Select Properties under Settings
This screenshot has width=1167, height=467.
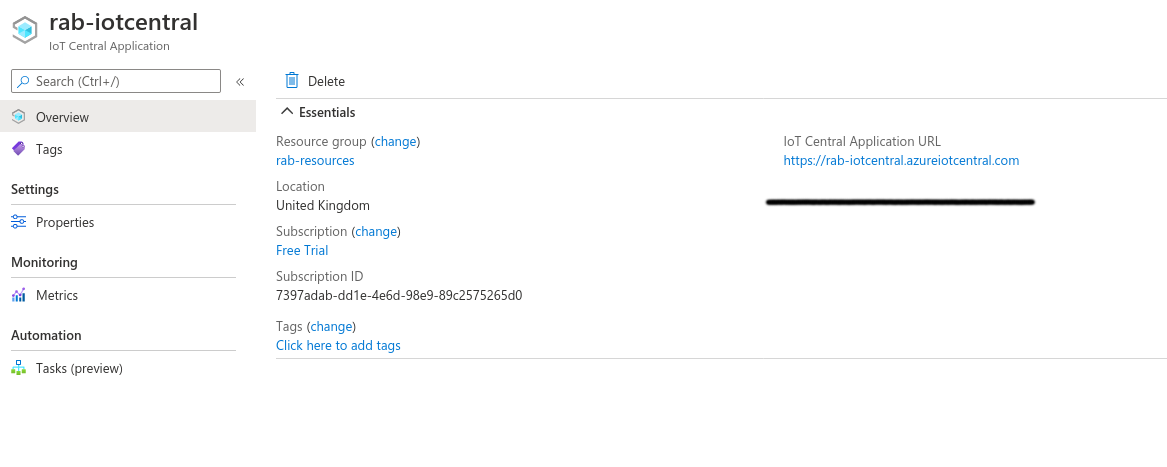coord(65,222)
